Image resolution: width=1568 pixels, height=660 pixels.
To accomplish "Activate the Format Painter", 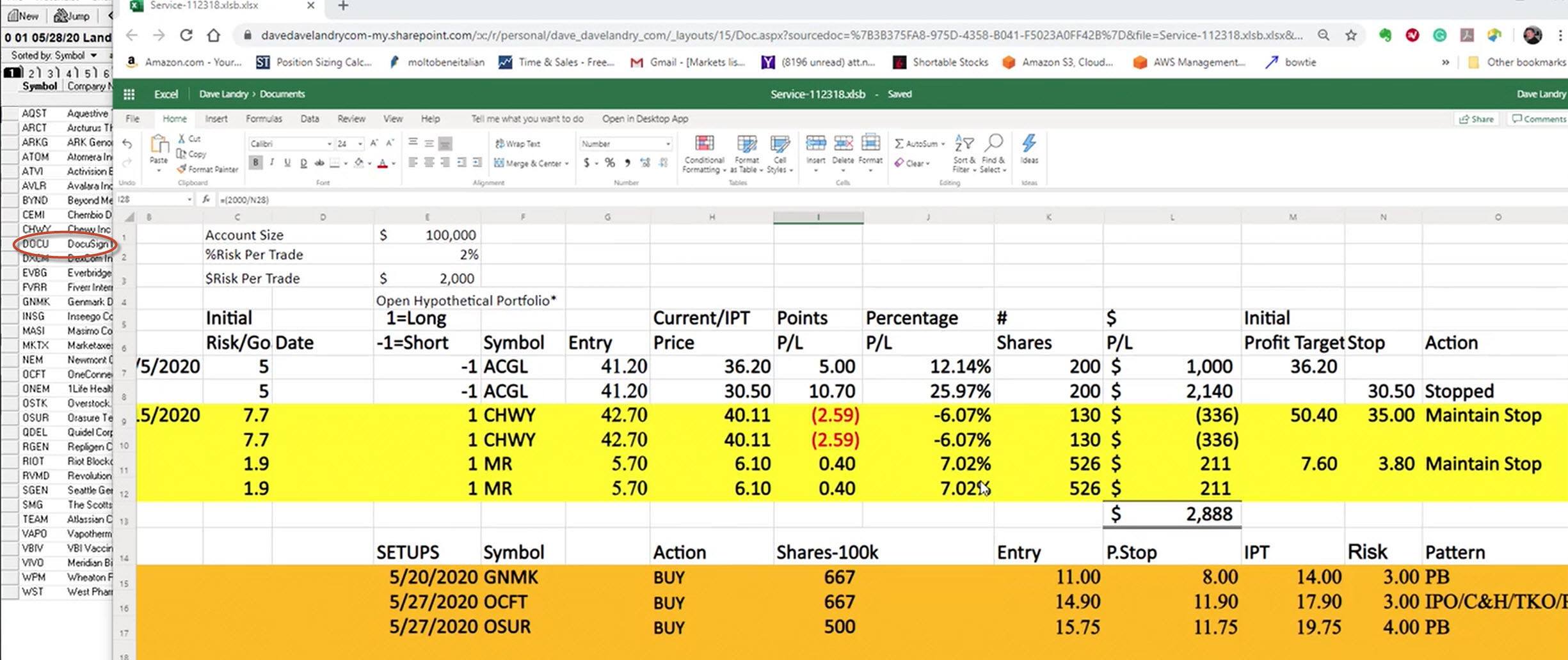I will click(x=207, y=169).
